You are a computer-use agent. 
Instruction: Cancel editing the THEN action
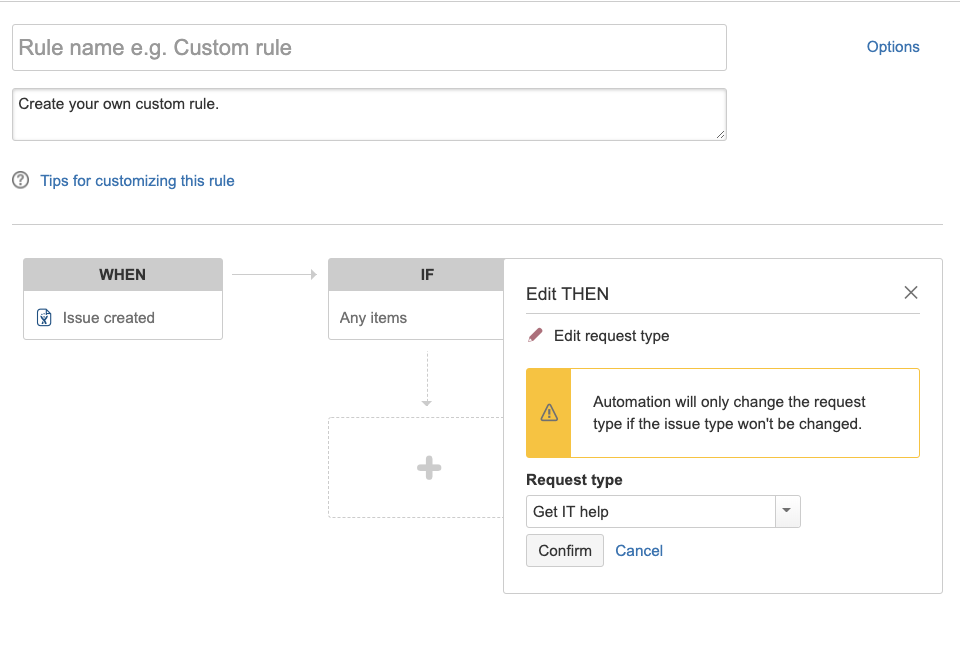click(x=639, y=551)
